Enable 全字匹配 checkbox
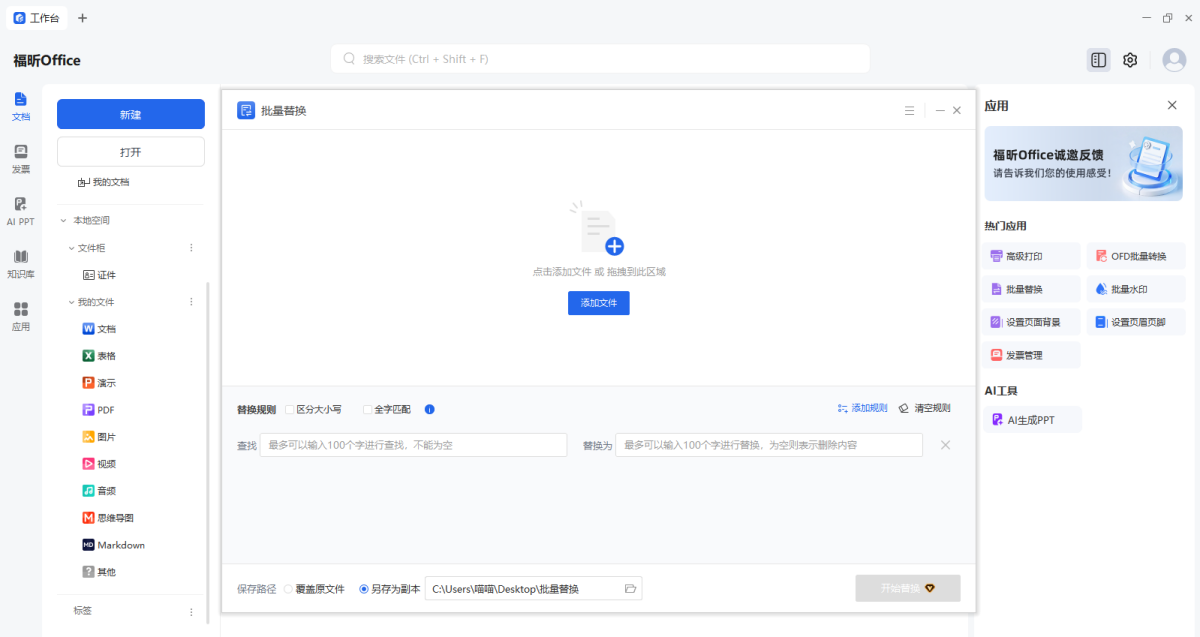The height and width of the screenshot is (637, 1200). [x=367, y=409]
